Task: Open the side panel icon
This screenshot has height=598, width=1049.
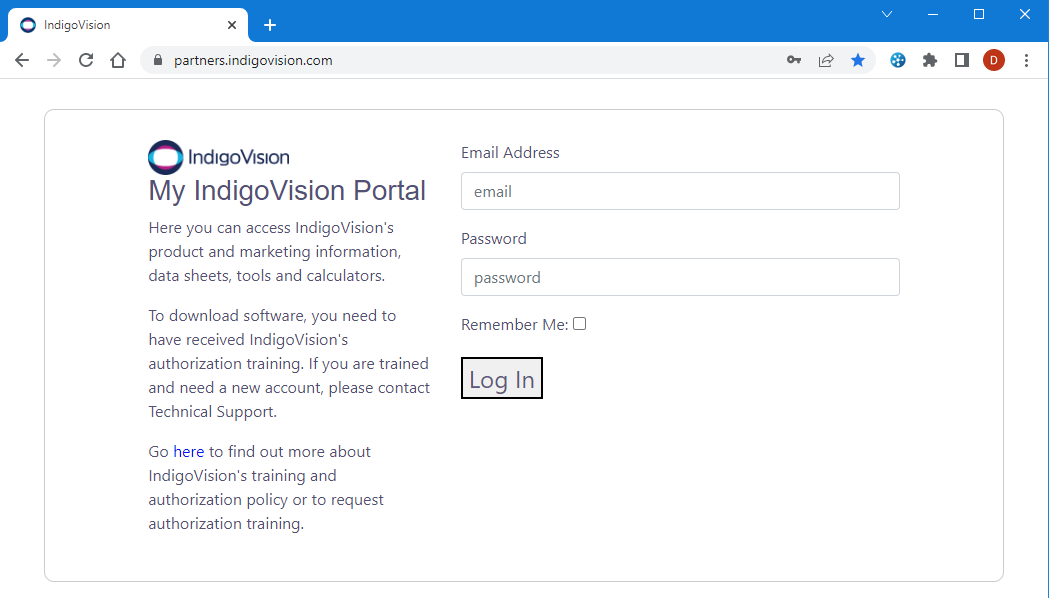Action: click(961, 60)
